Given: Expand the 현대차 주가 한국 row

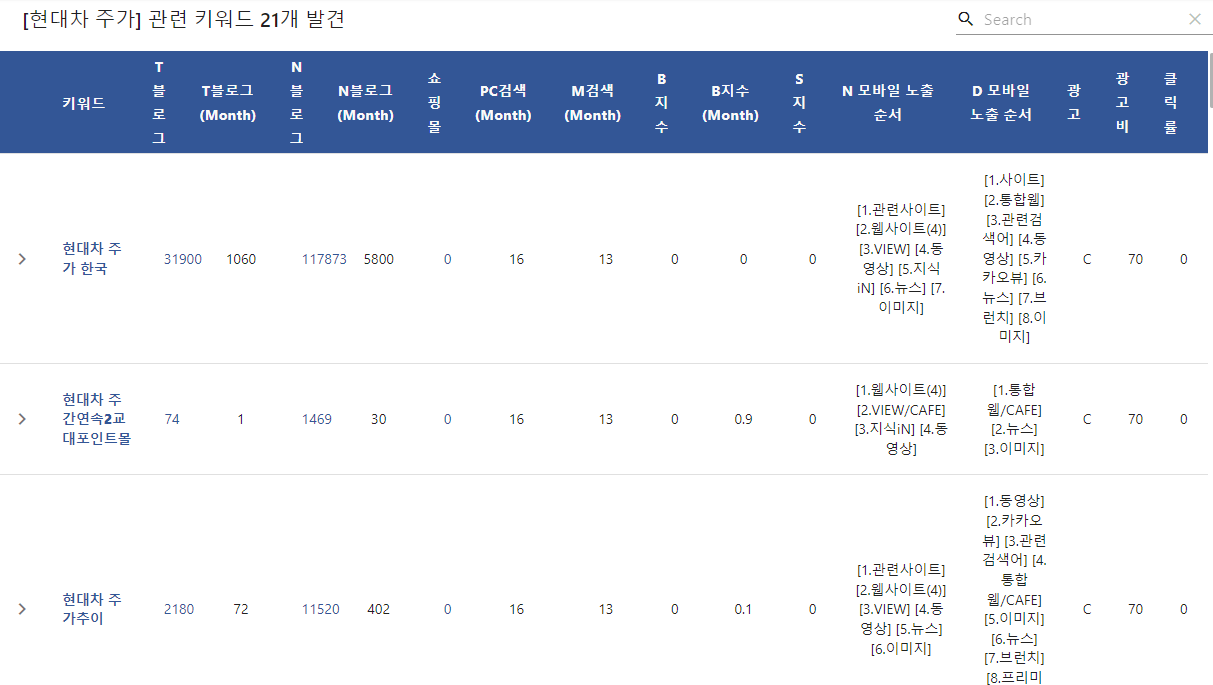Looking at the screenshot, I should pos(22,259).
